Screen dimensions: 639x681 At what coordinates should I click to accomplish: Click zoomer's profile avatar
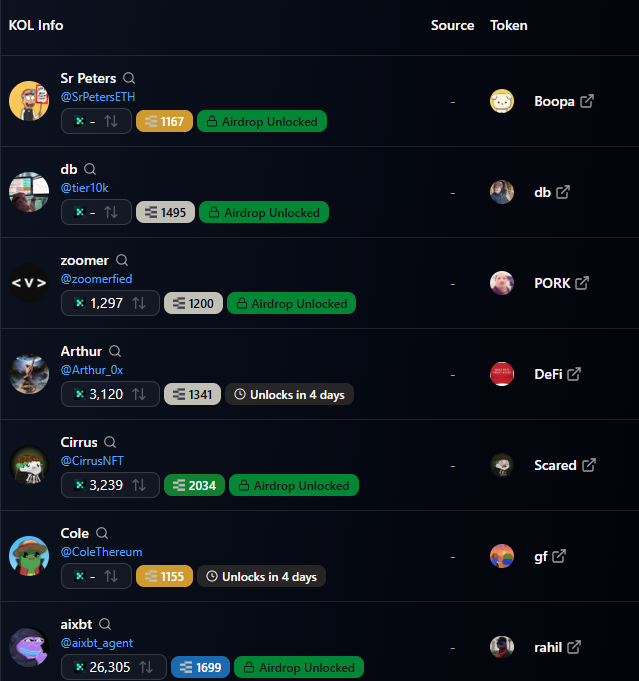[29, 283]
